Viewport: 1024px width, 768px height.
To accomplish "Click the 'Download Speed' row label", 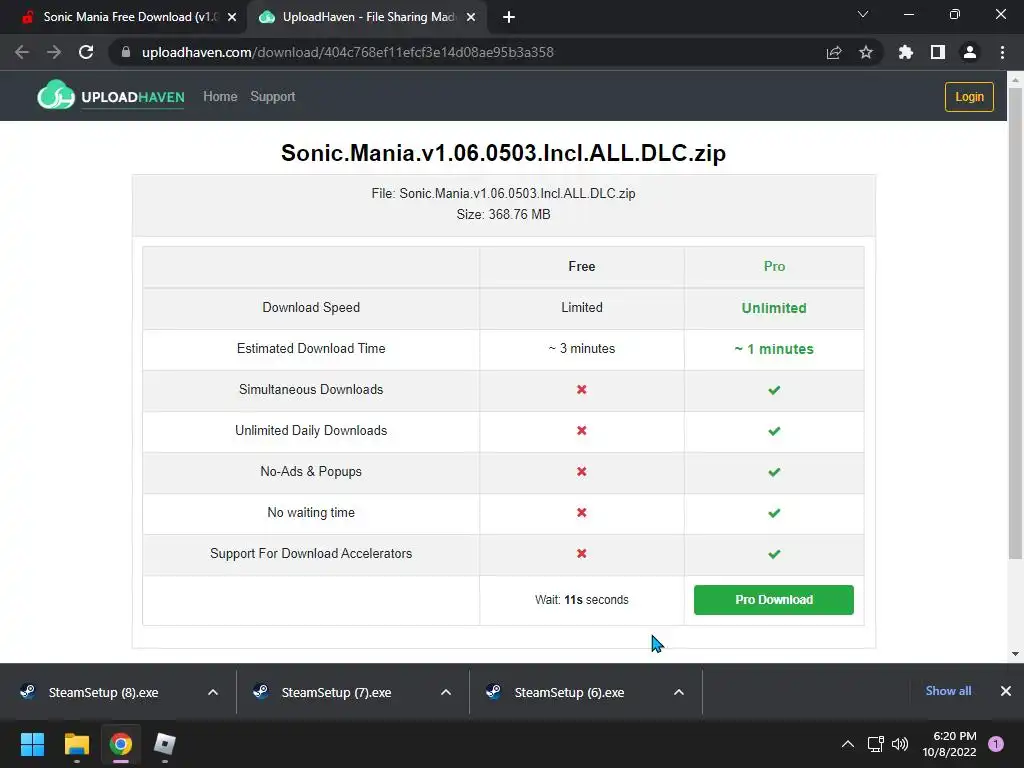I will [x=311, y=308].
